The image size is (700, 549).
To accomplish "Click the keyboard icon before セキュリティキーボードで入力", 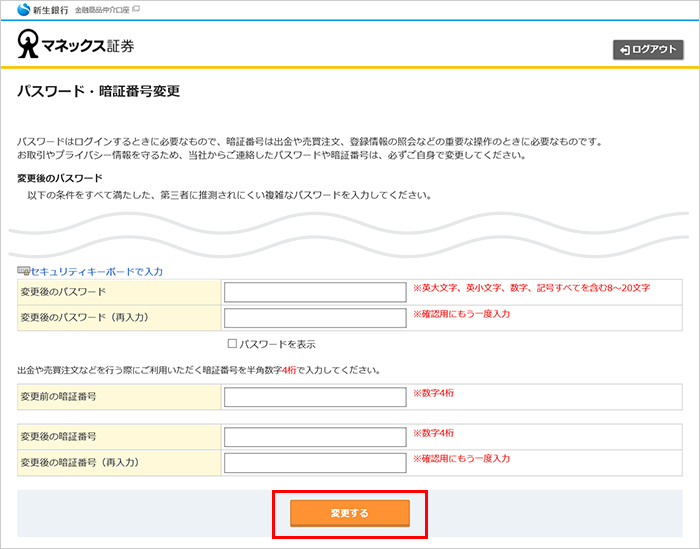I will click(23, 271).
